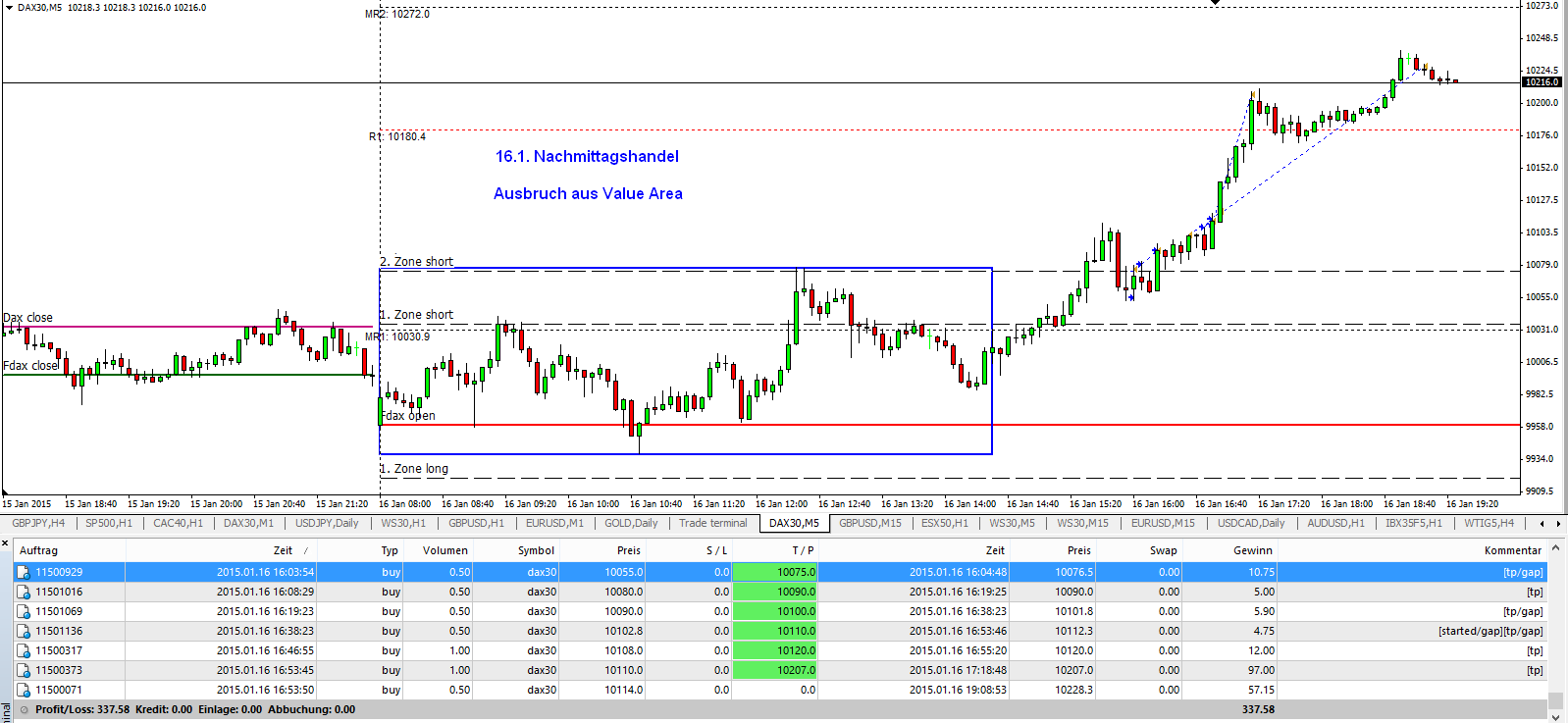
Task: Click the 'Fdax open' line label
Action: coord(408,416)
